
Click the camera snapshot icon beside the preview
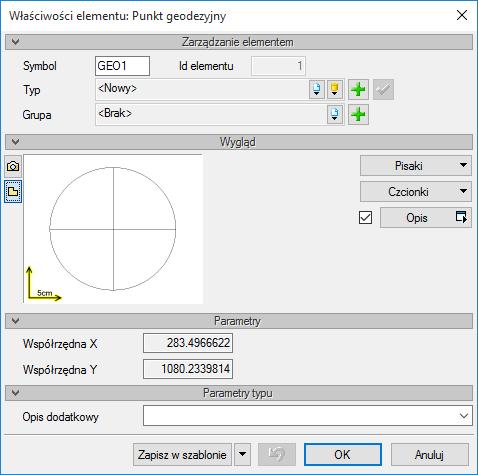13,166
